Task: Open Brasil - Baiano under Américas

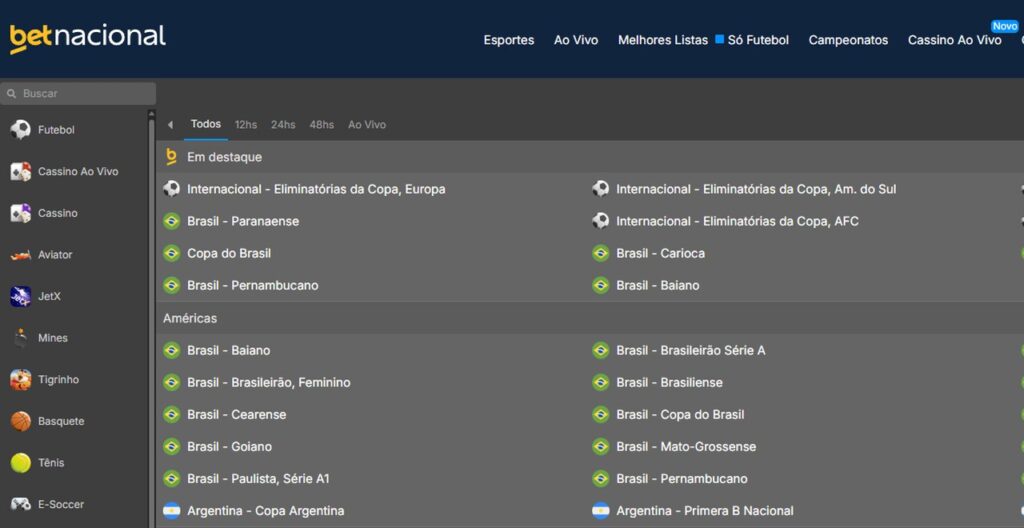Action: tap(229, 350)
